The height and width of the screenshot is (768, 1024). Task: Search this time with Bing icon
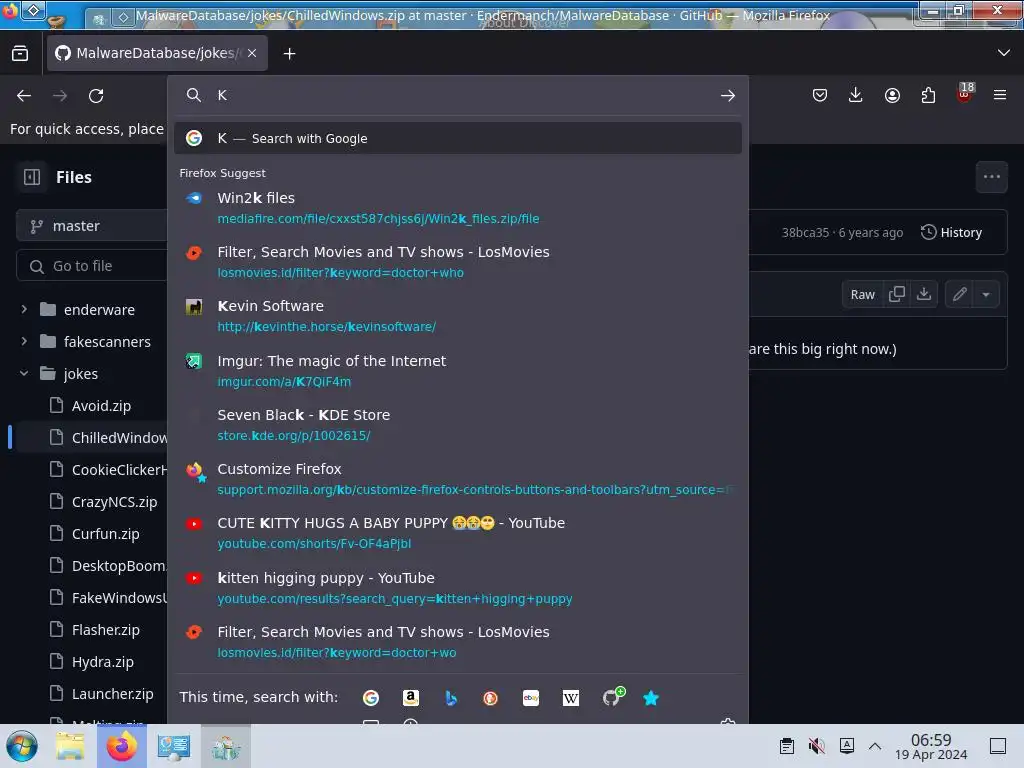pos(451,697)
